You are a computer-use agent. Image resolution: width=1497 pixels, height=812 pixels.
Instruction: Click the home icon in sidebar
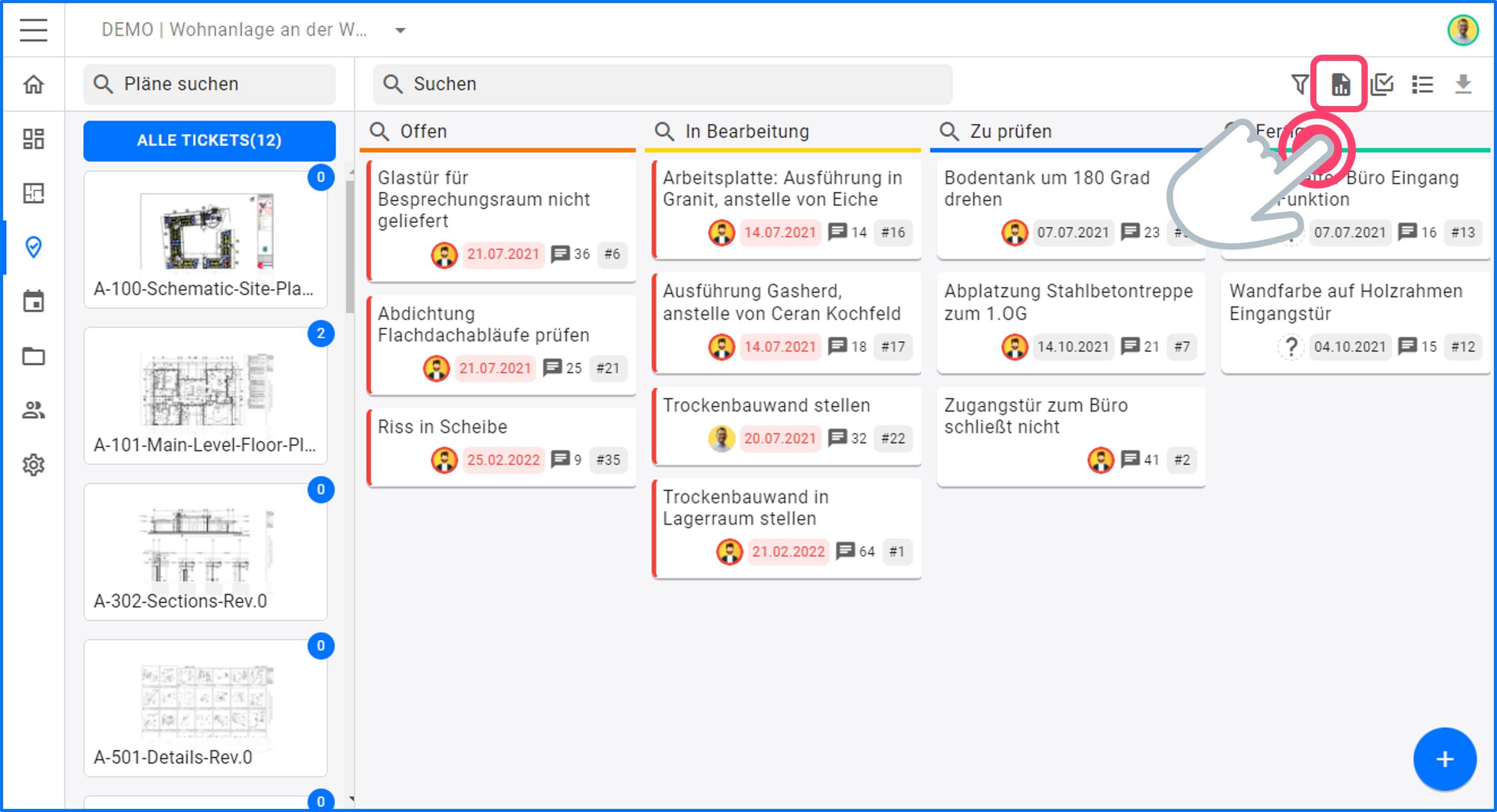[33, 84]
